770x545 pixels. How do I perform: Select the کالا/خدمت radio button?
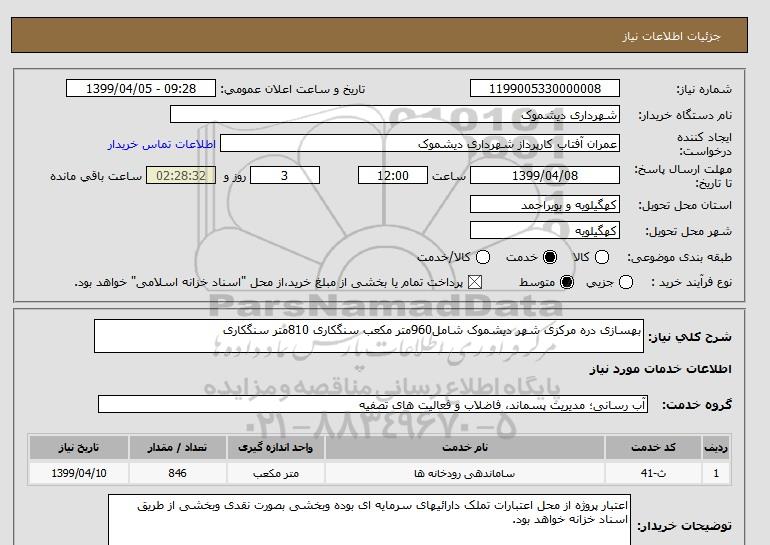click(483, 257)
